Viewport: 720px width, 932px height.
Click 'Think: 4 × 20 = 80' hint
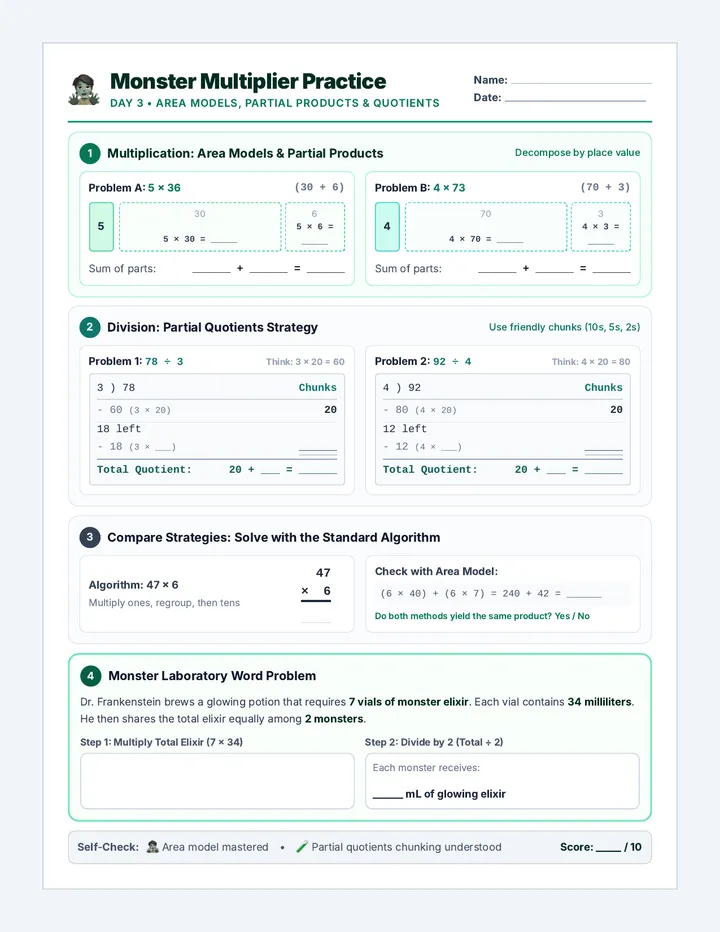point(591,361)
